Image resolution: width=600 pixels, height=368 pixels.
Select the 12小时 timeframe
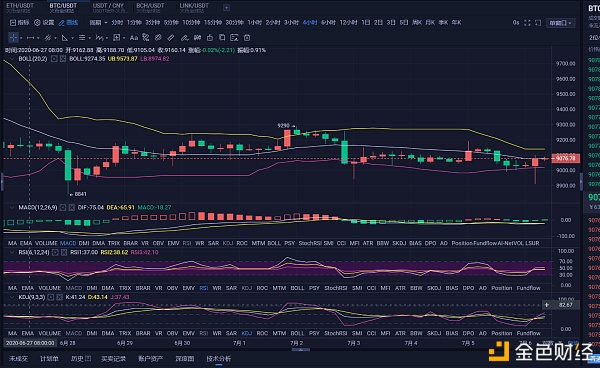coord(349,23)
